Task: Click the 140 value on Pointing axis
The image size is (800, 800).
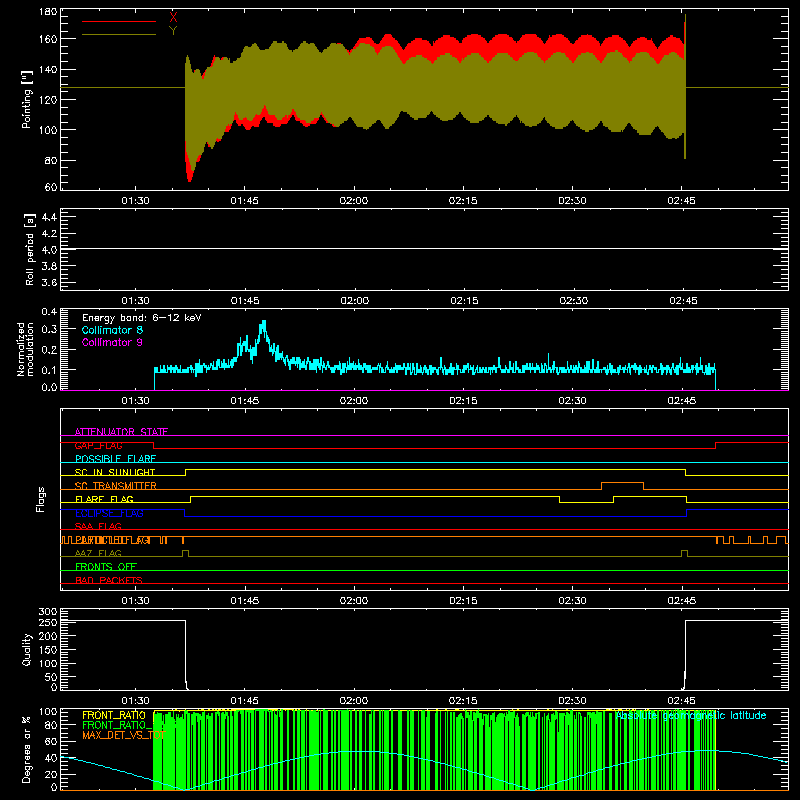Action: (48, 69)
